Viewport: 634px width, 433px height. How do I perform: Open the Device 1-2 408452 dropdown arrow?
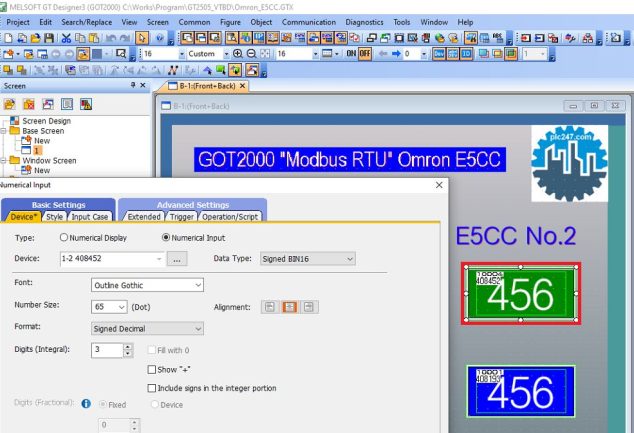coord(159,259)
